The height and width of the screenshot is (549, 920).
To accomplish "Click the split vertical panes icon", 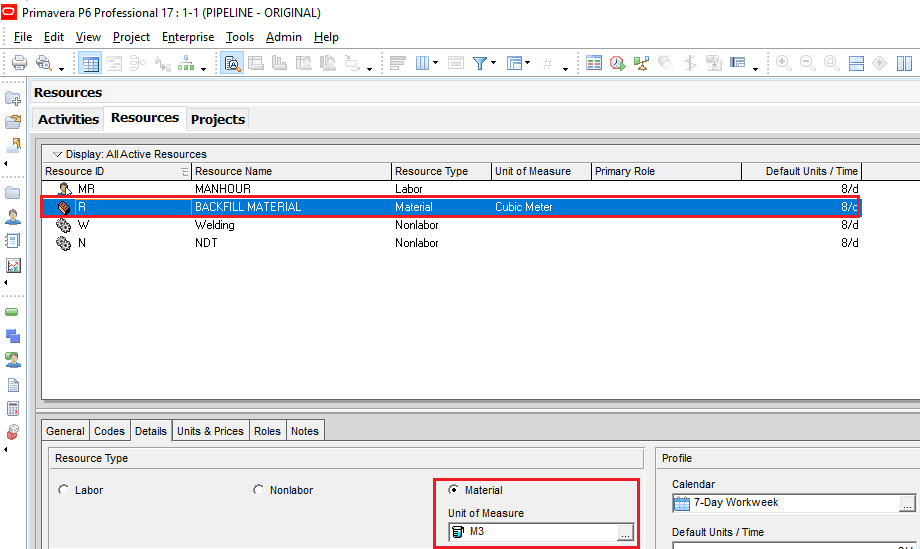I will tap(904, 63).
